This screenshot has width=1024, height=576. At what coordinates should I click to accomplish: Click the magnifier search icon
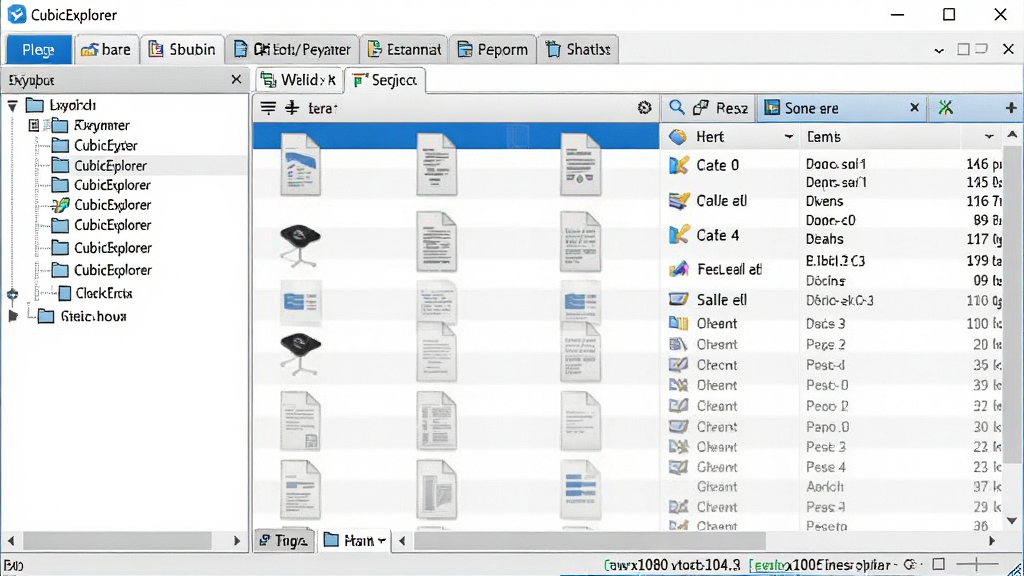click(677, 108)
